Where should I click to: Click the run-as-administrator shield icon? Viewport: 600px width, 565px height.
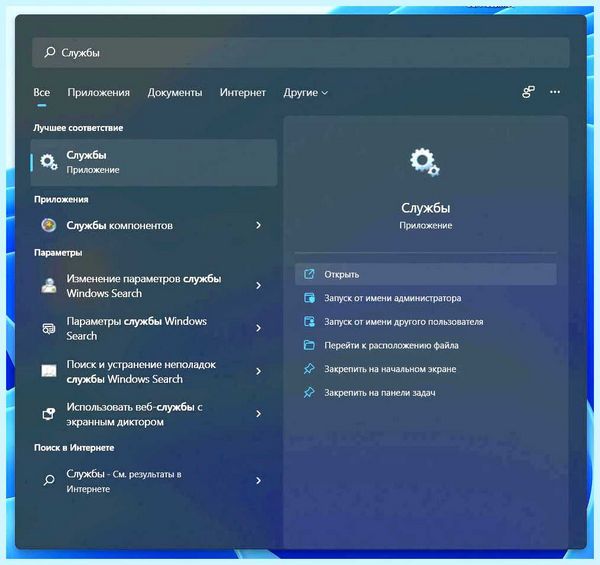[x=309, y=298]
